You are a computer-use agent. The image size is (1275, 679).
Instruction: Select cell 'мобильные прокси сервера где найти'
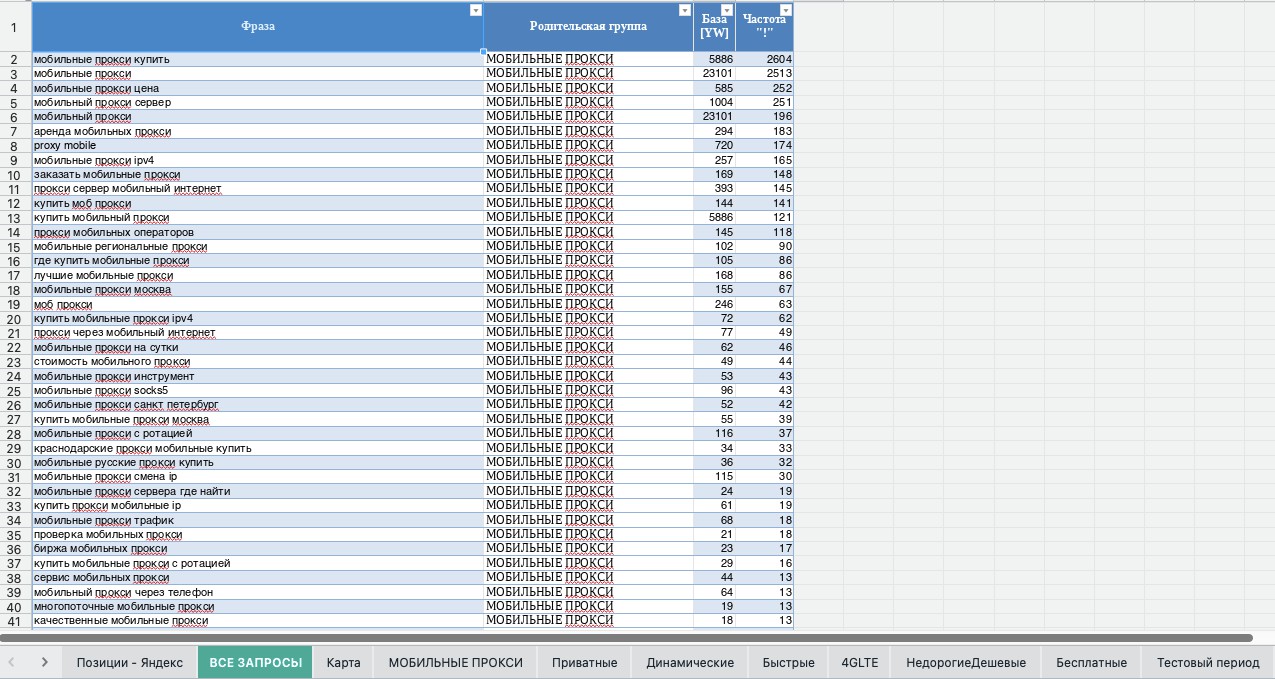258,491
